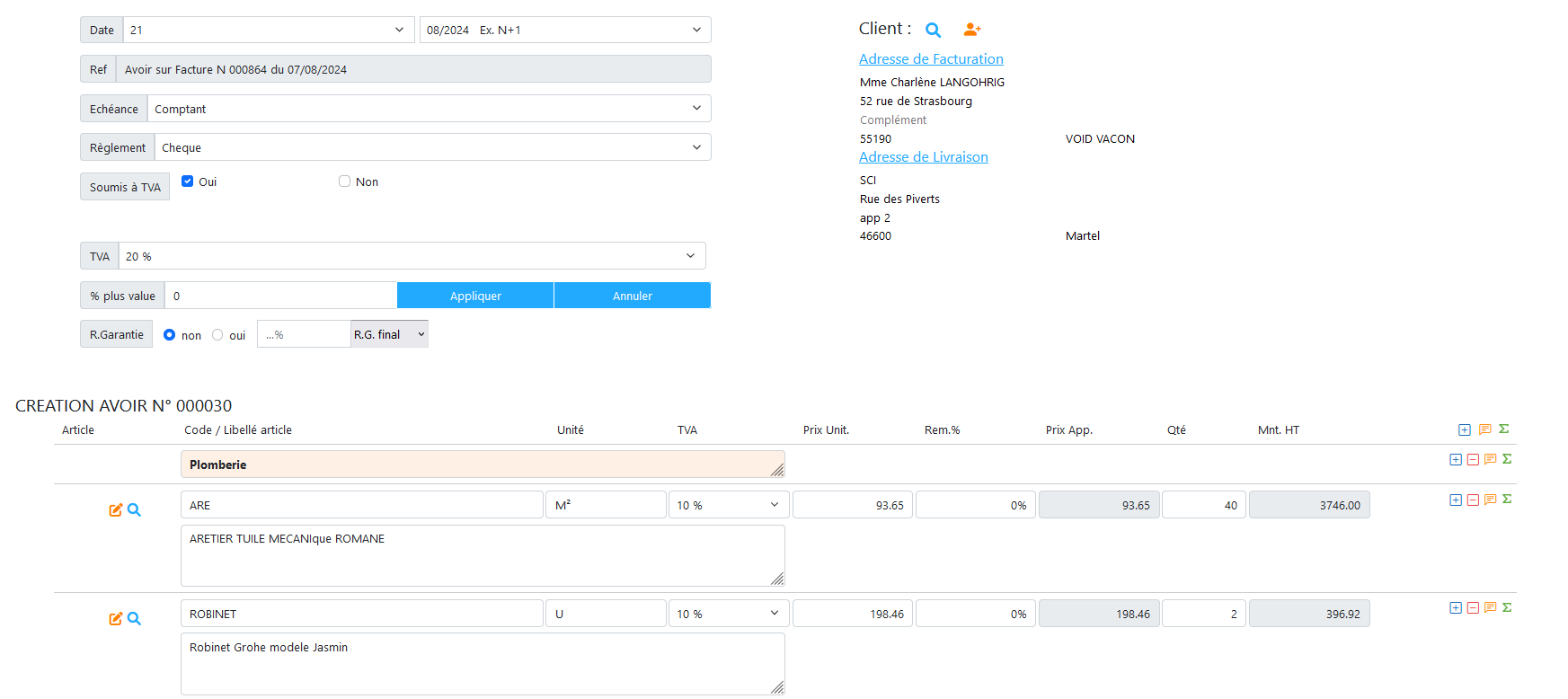Add a line after the ROBINET row
1568x699 pixels.
click(1456, 608)
